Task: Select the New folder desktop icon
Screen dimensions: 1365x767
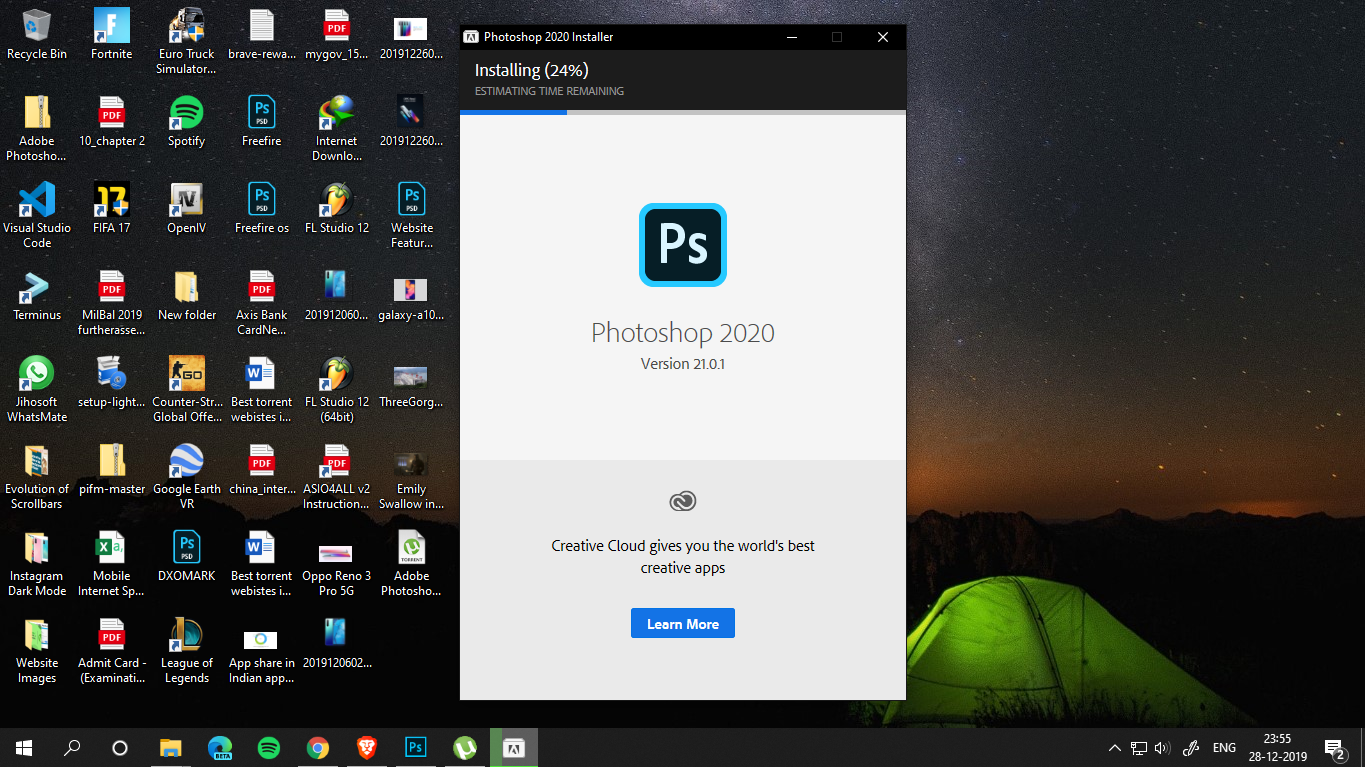Action: [186, 296]
